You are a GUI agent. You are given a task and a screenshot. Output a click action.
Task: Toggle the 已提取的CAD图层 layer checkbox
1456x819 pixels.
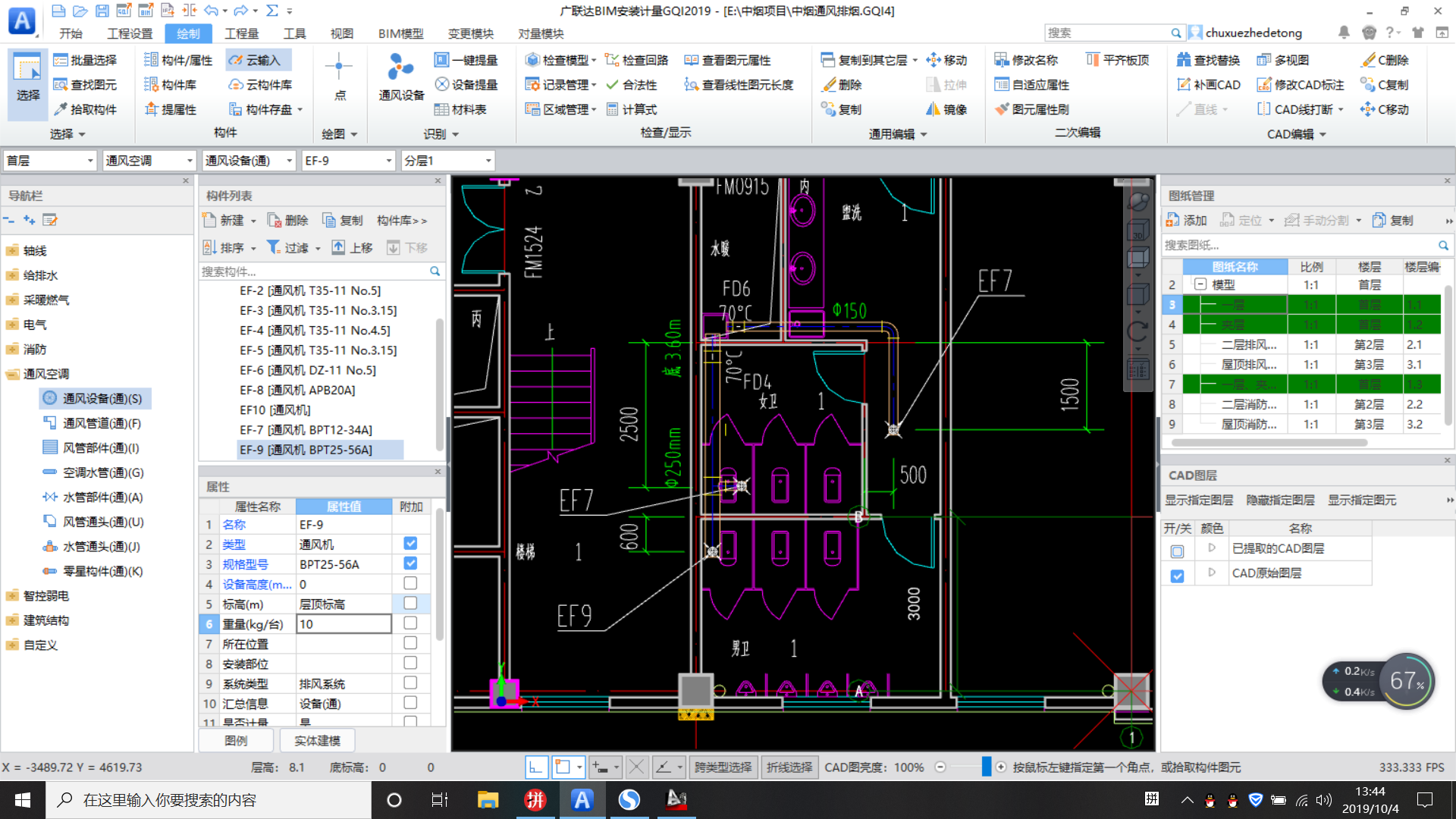[1177, 551]
